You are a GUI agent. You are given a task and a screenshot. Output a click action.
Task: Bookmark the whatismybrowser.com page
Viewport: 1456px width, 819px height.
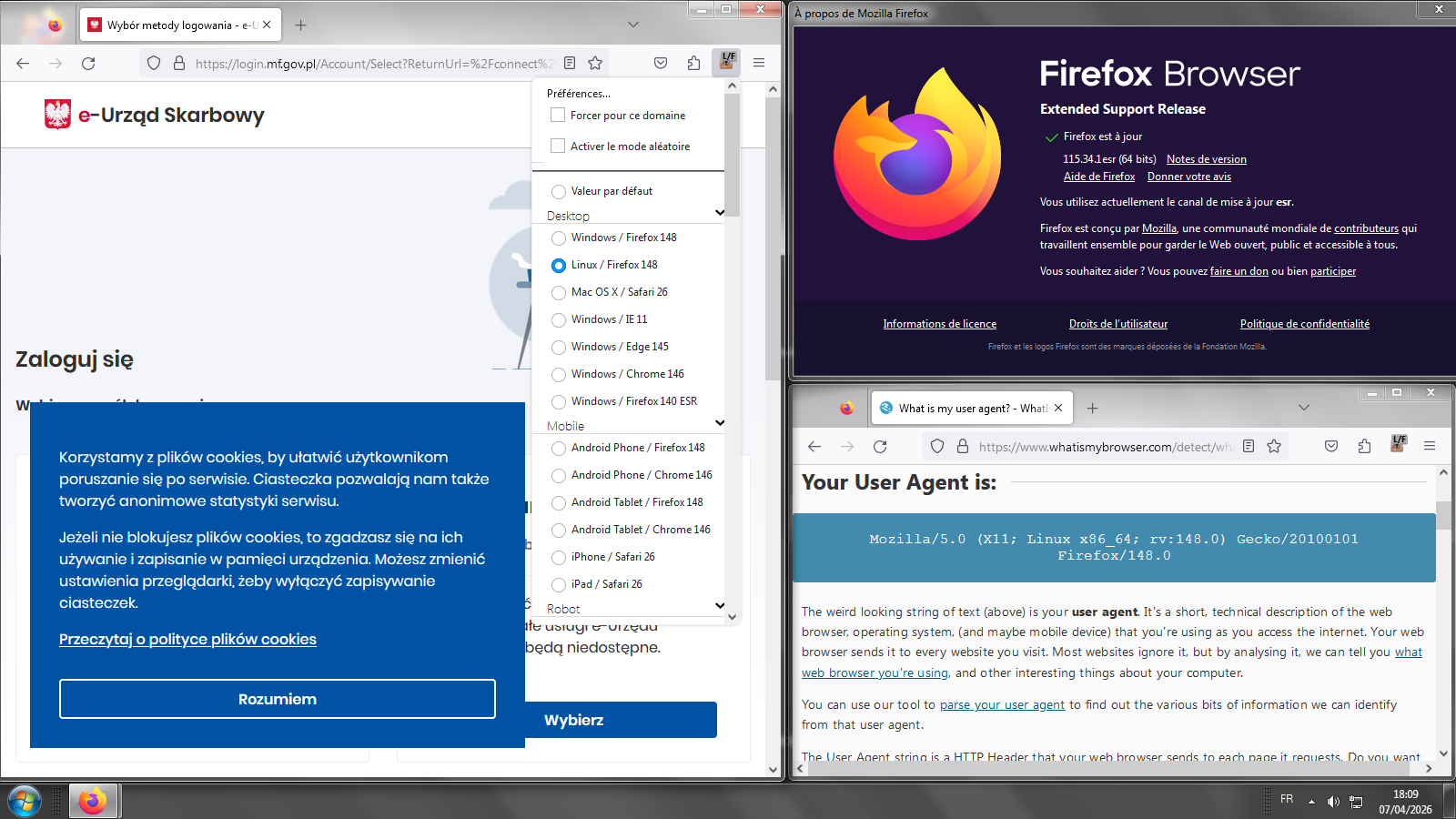[1274, 447]
